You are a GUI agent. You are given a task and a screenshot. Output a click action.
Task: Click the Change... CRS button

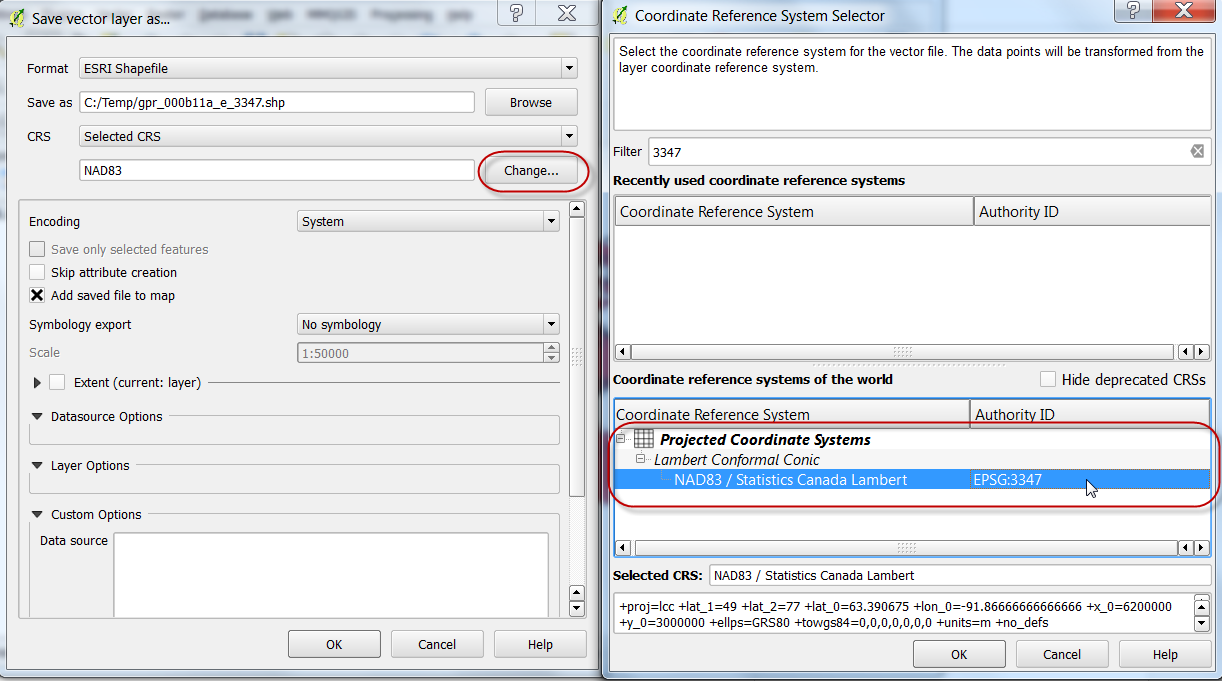[x=531, y=171]
